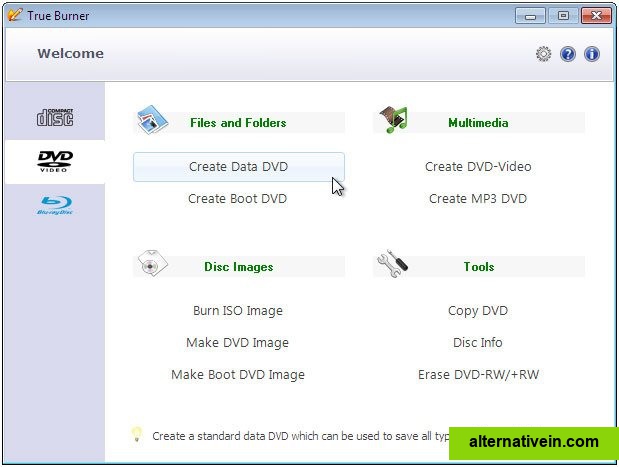The image size is (619, 467).
Task: Open settings via the gear icon
Action: [x=544, y=54]
